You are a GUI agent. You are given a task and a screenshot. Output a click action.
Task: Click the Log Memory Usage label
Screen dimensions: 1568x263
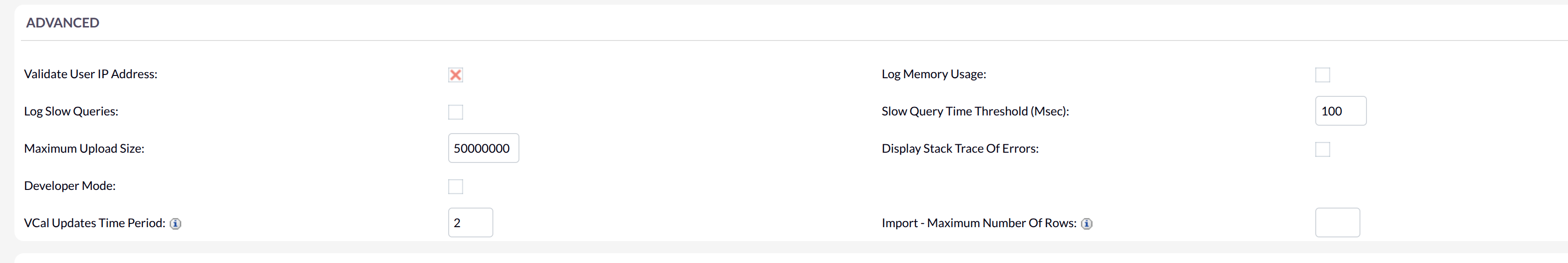(934, 74)
